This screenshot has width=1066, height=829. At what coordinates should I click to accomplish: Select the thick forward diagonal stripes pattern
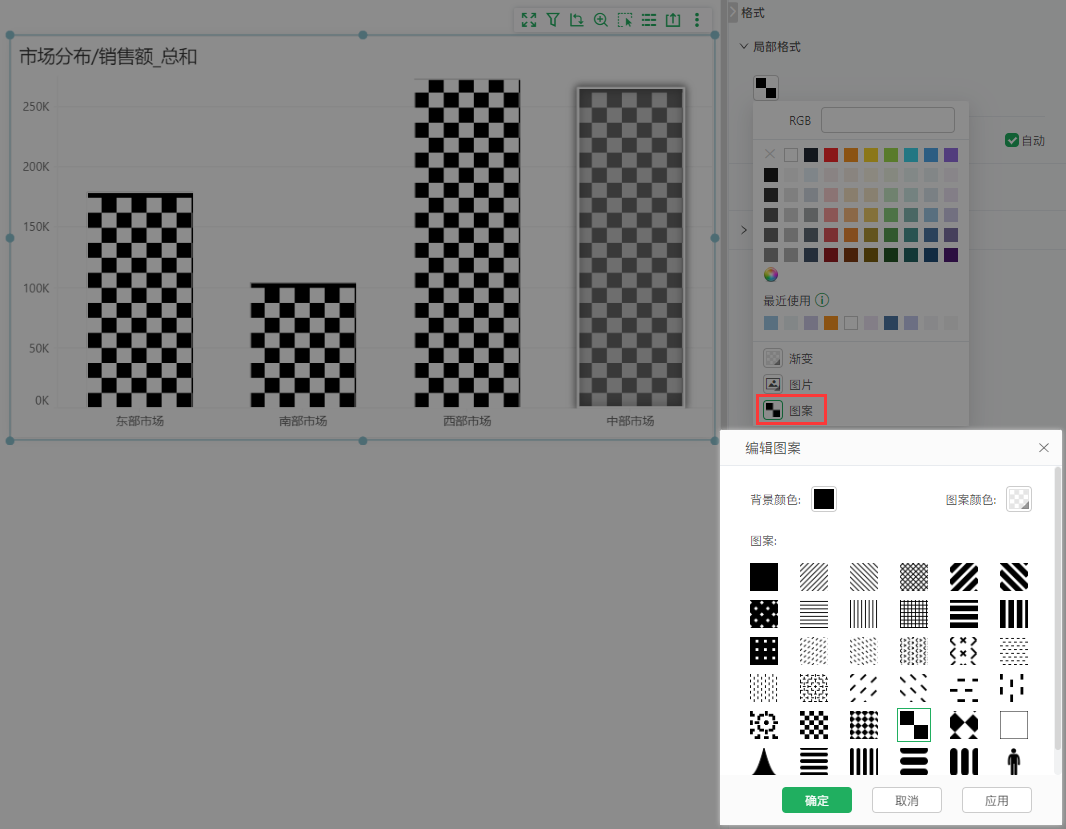point(964,577)
